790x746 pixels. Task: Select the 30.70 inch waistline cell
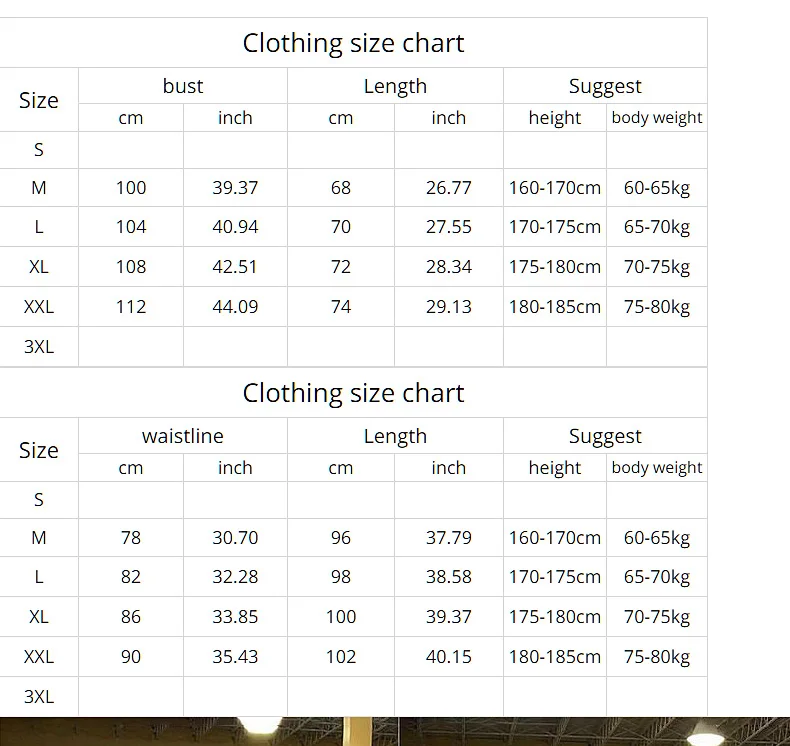pos(235,537)
